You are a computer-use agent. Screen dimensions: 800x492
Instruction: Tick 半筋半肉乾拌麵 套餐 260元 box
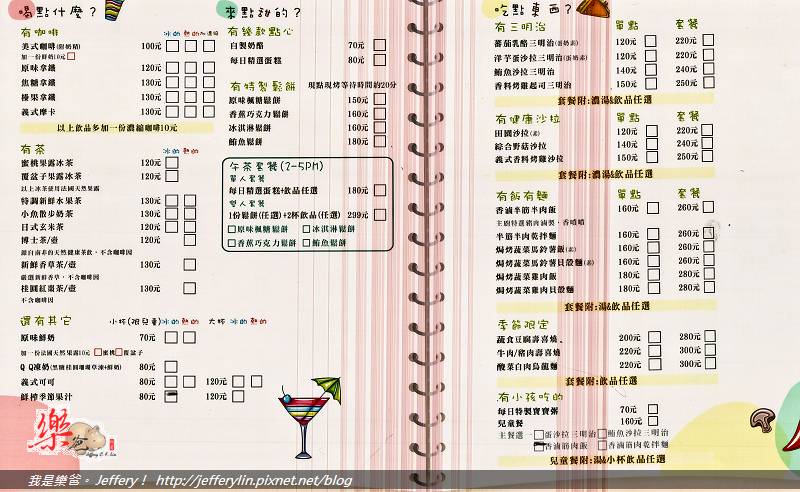point(709,233)
